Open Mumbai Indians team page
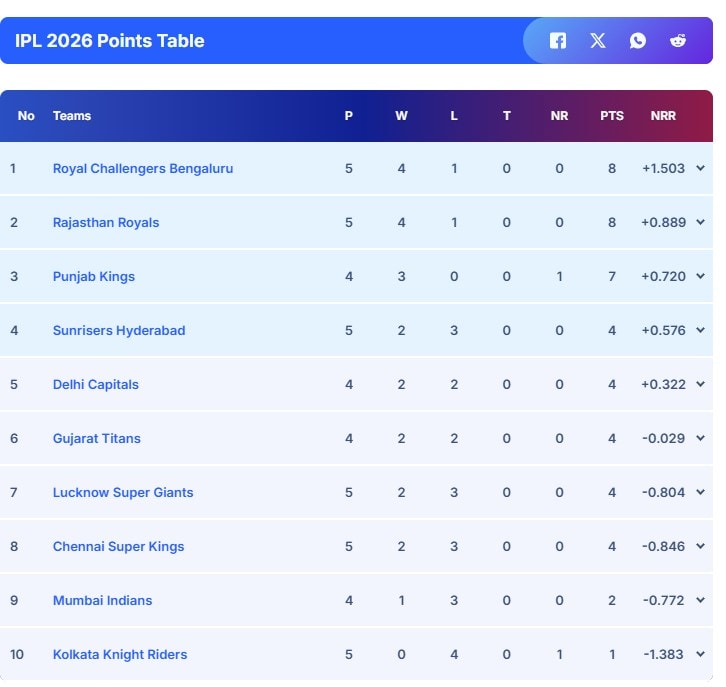726x687 pixels. coord(103,601)
